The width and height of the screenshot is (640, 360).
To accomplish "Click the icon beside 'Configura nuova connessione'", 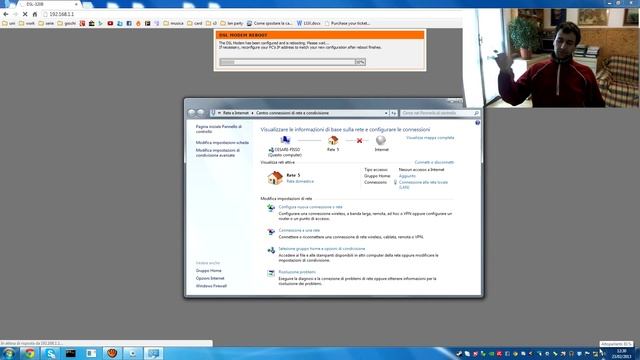I will pyautogui.click(x=271, y=208).
